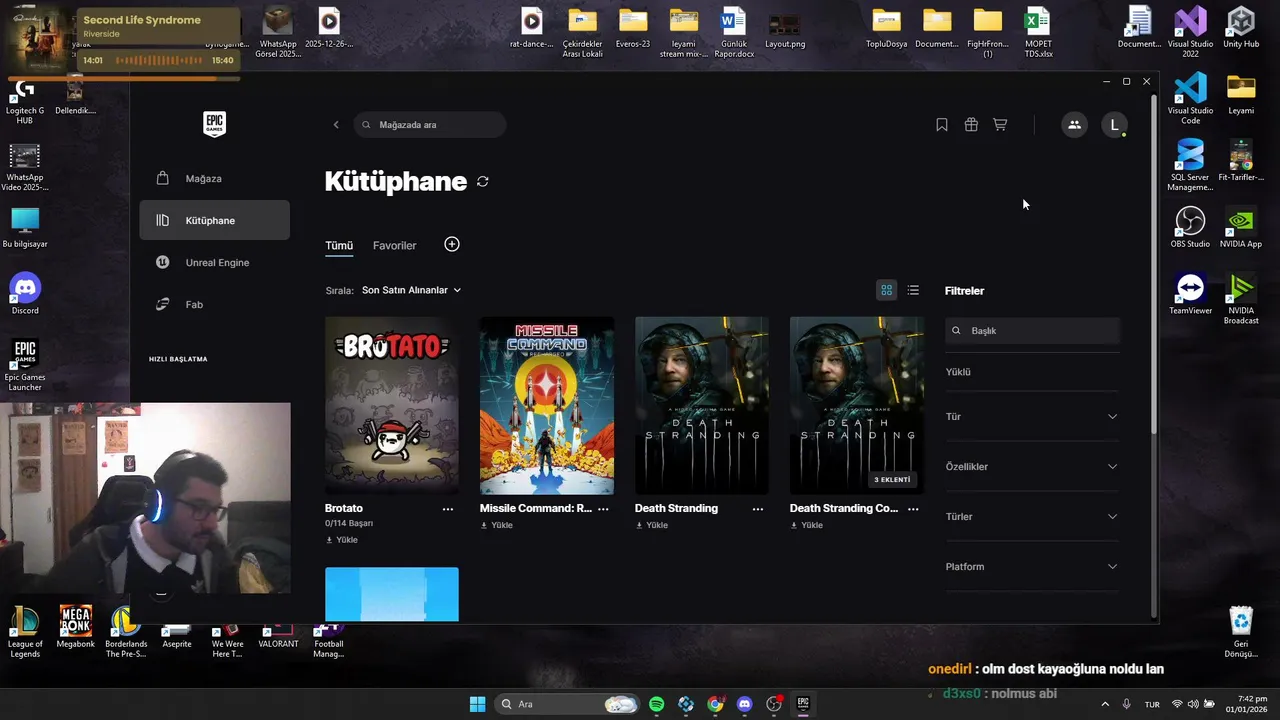Click the Mağazada ara search box
Screen dimensions: 1280x720
click(x=430, y=125)
